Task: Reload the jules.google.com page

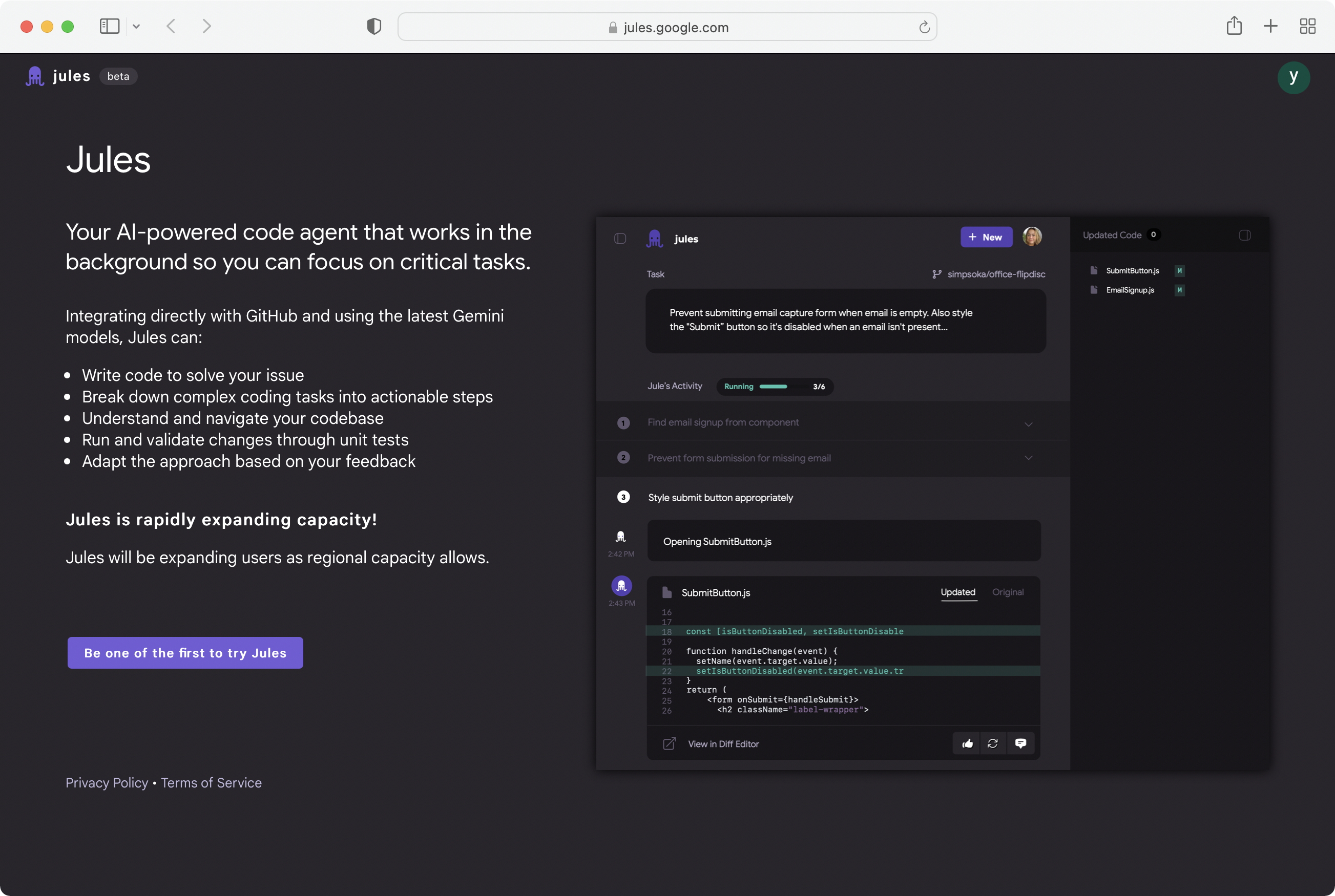Action: click(x=924, y=27)
